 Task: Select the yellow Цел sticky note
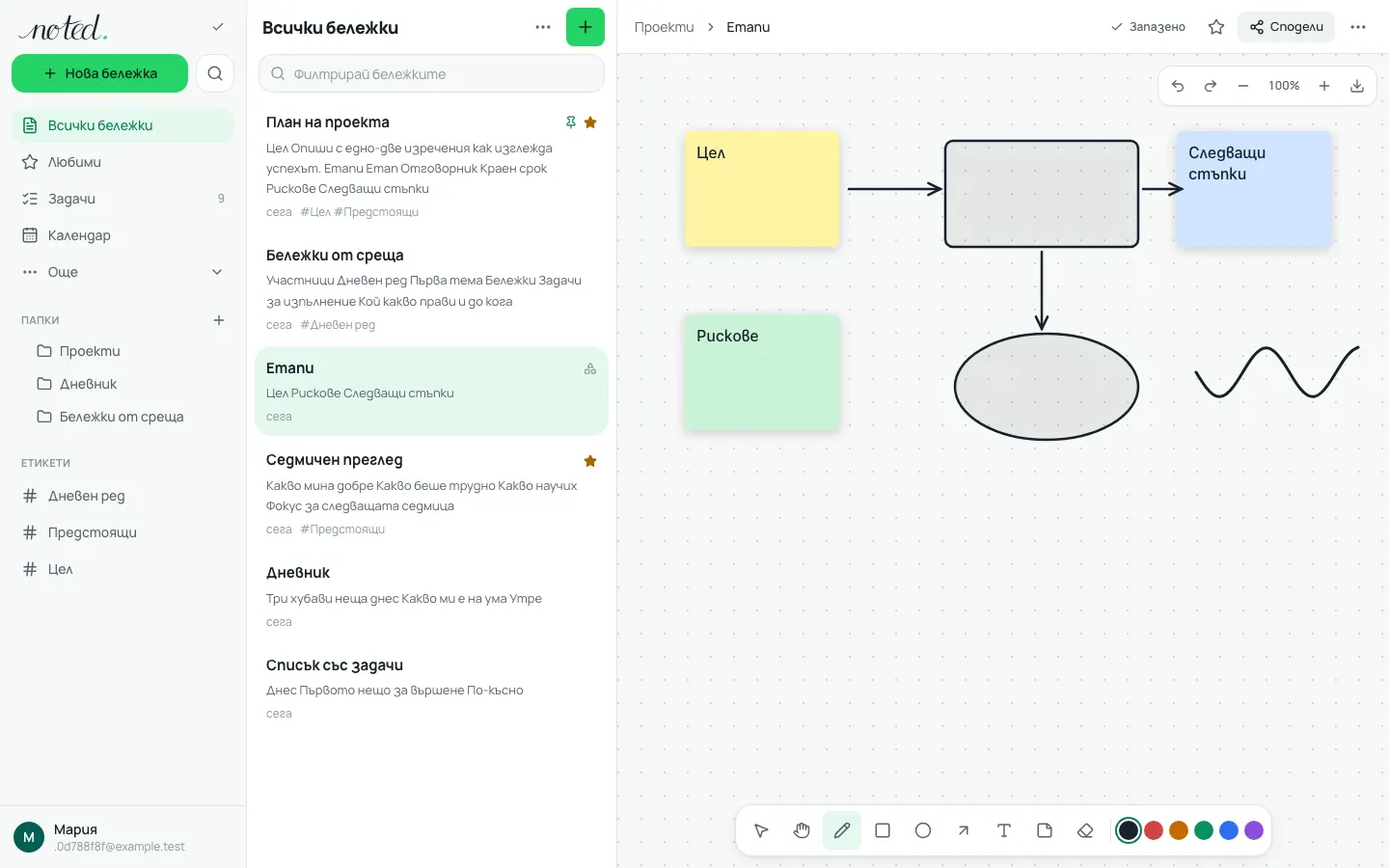coord(762,189)
